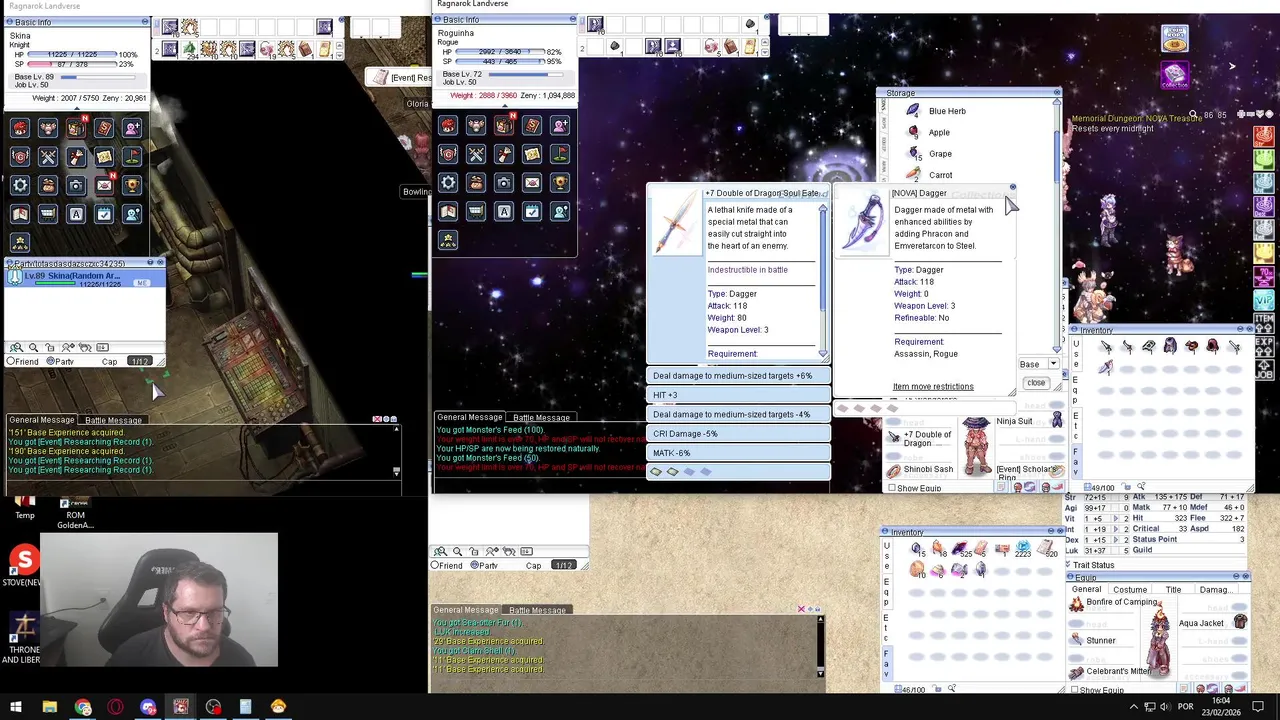Click Skina's camera screenshot icon
The width and height of the screenshot is (1280, 720).
pyautogui.click(x=76, y=185)
